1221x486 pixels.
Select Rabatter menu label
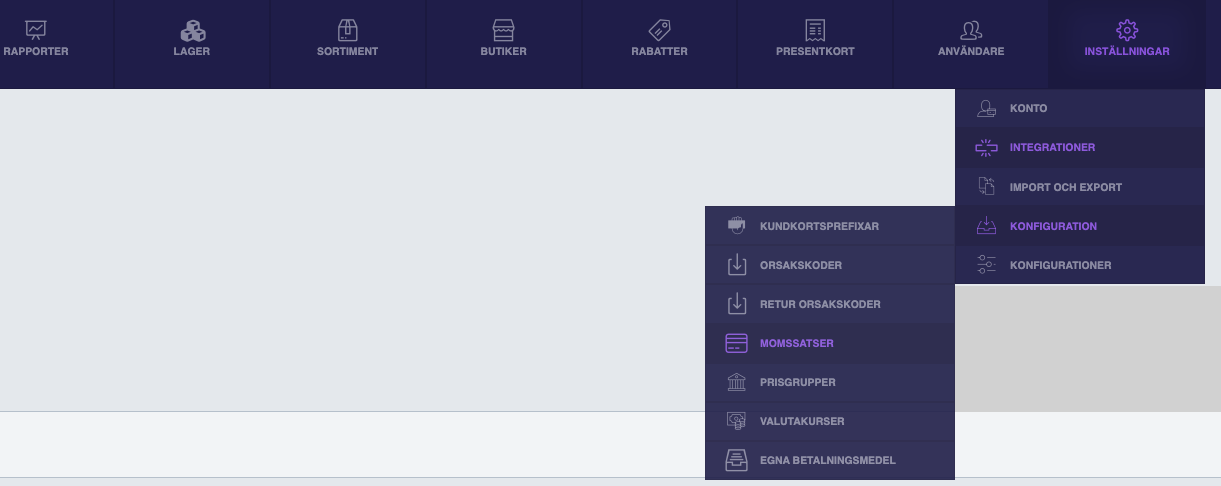click(x=660, y=52)
